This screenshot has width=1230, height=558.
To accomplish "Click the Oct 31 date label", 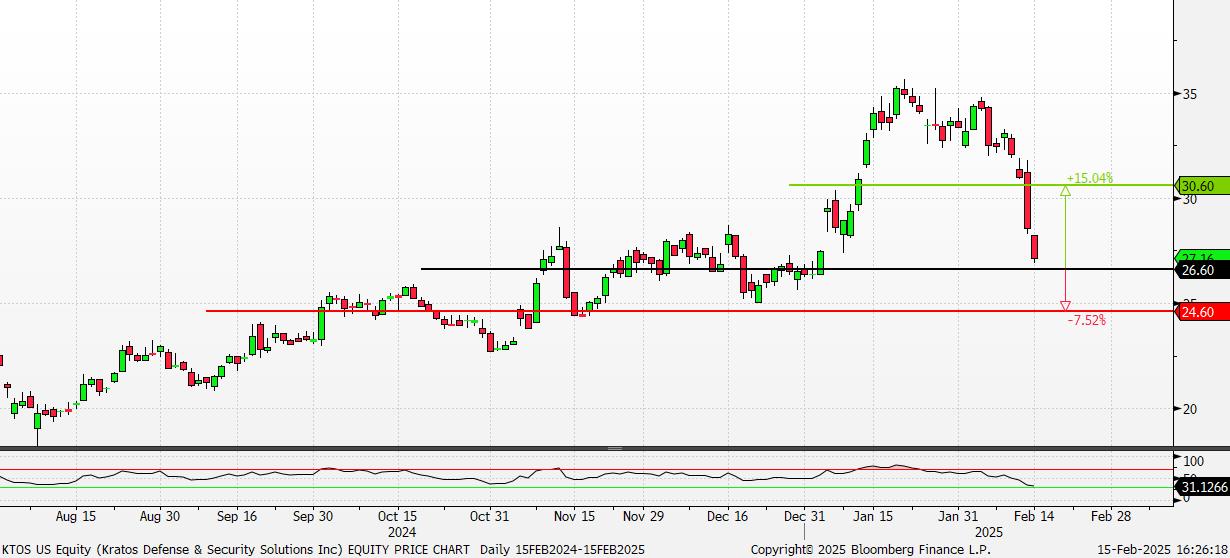I will point(490,517).
